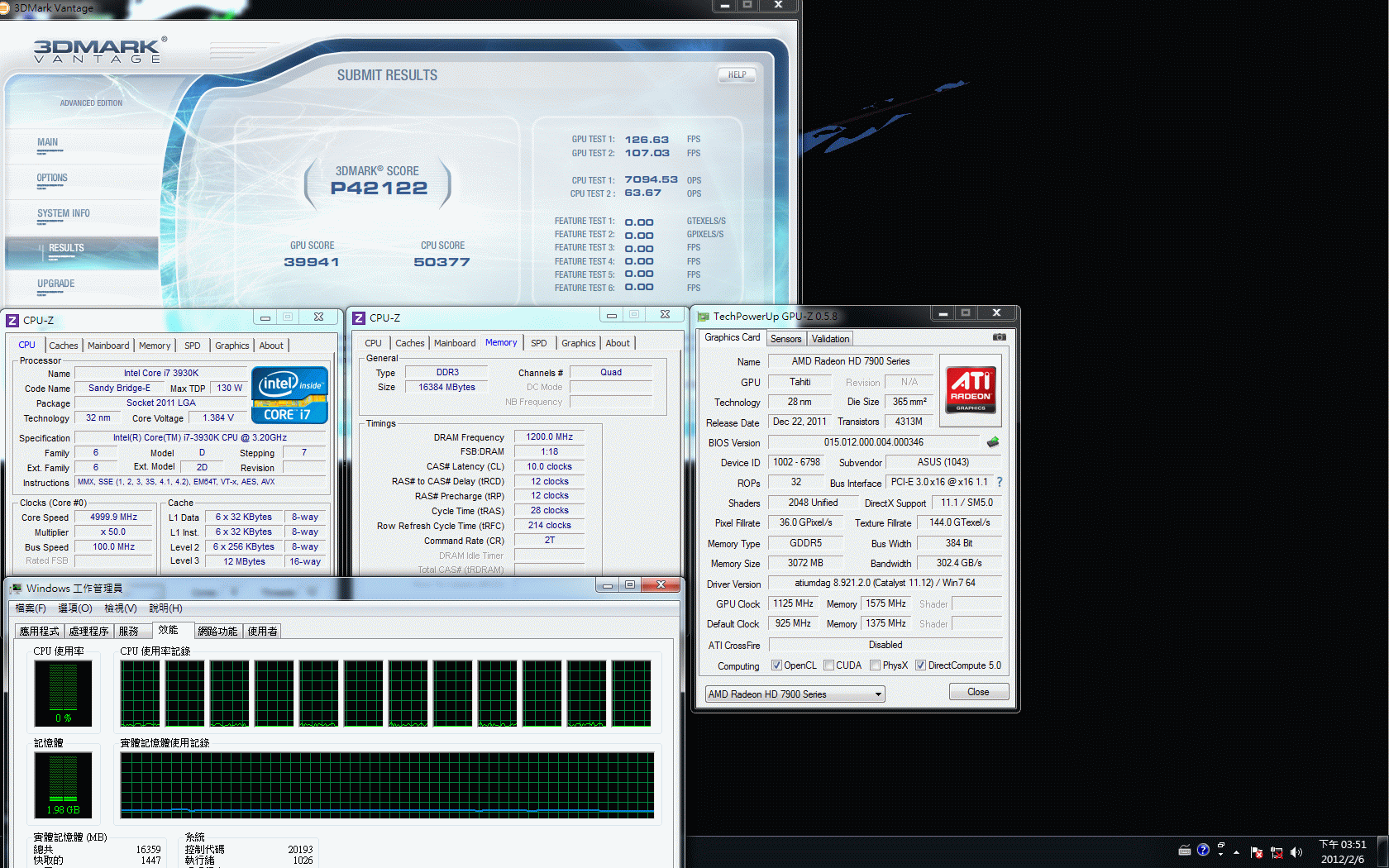
Task: Click the GPU-Z screenshot camera icon
Action: pos(999,337)
